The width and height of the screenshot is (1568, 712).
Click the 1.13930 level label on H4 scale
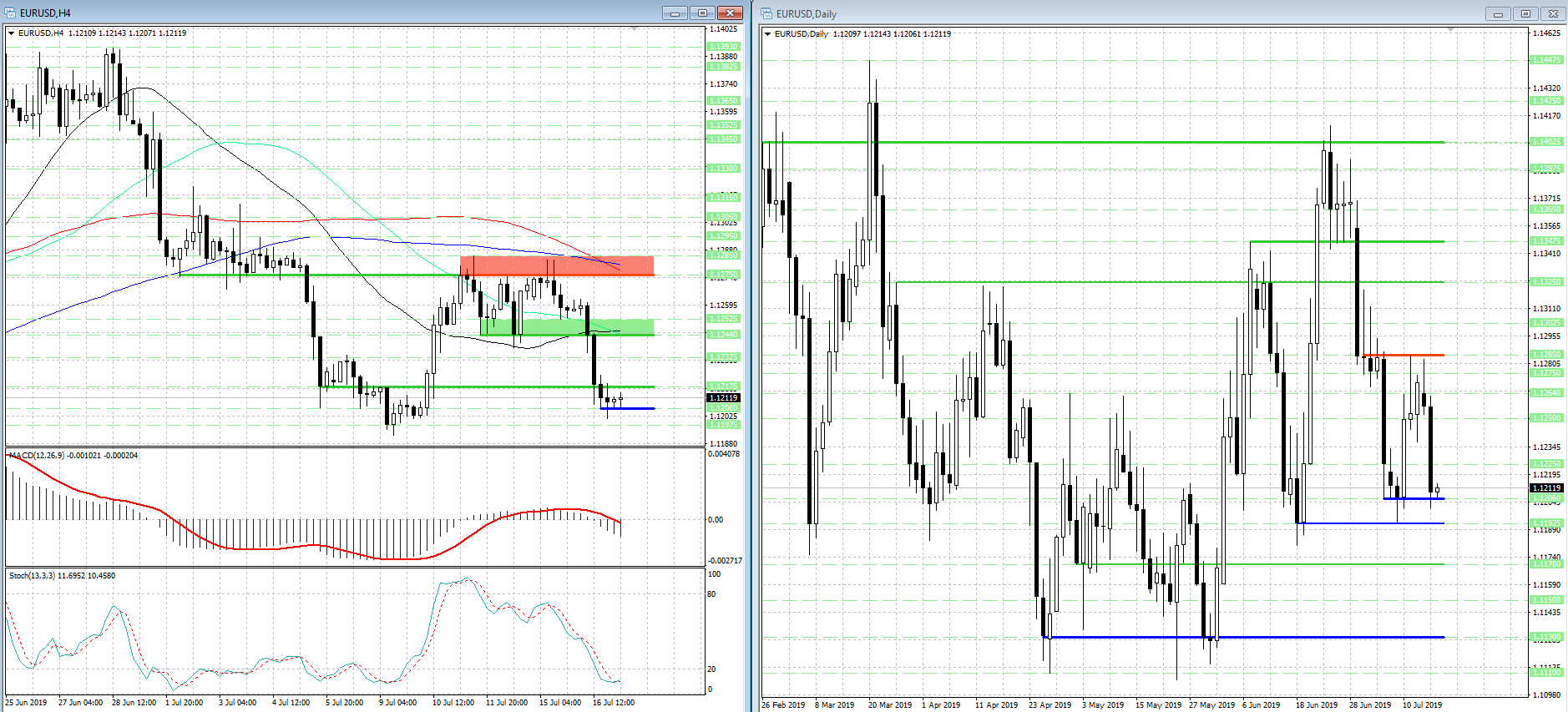[723, 47]
